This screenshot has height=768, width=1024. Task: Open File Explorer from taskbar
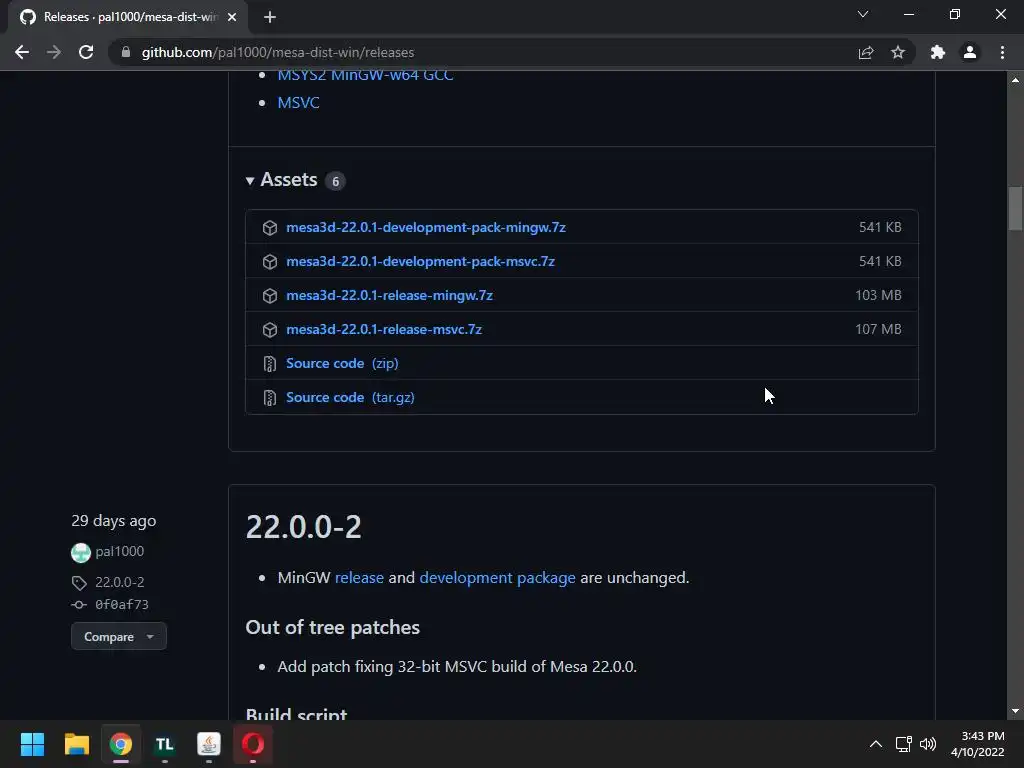[x=76, y=744]
